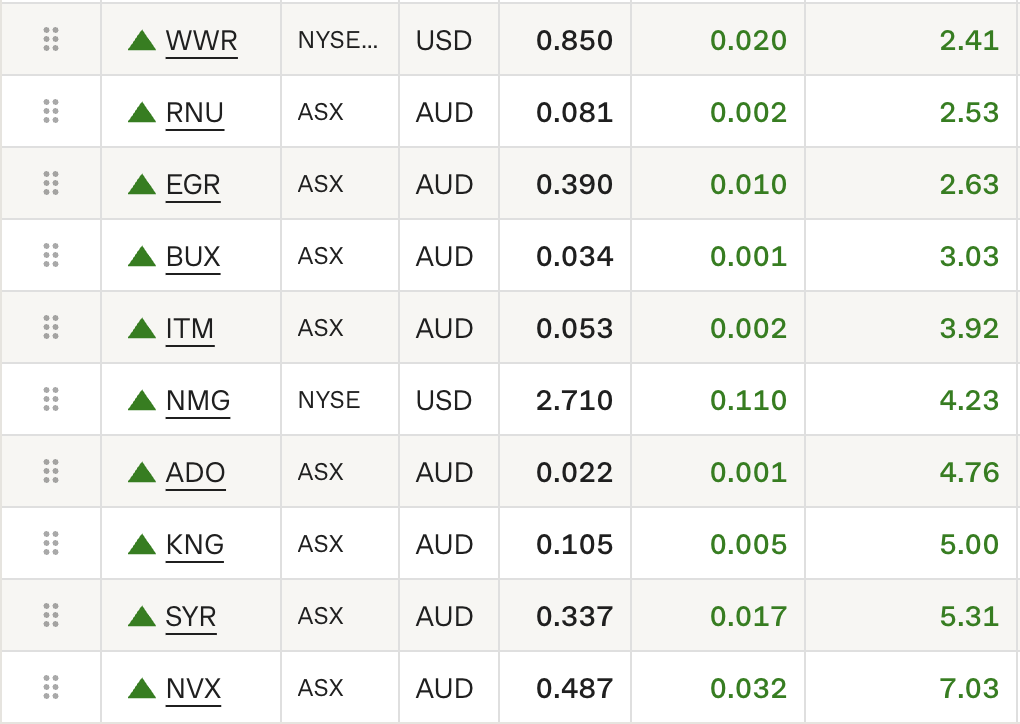Click the drag handle for WWR row
The height and width of the screenshot is (724, 1020).
[x=51, y=39]
